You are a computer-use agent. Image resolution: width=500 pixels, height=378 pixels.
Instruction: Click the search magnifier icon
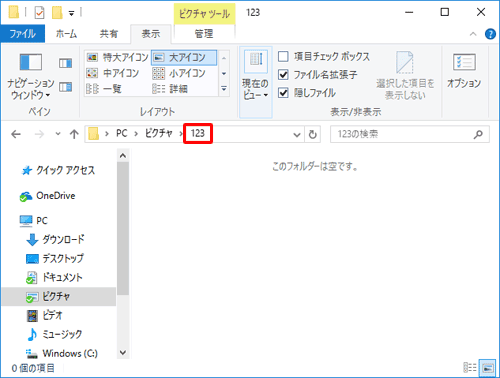click(x=478, y=134)
